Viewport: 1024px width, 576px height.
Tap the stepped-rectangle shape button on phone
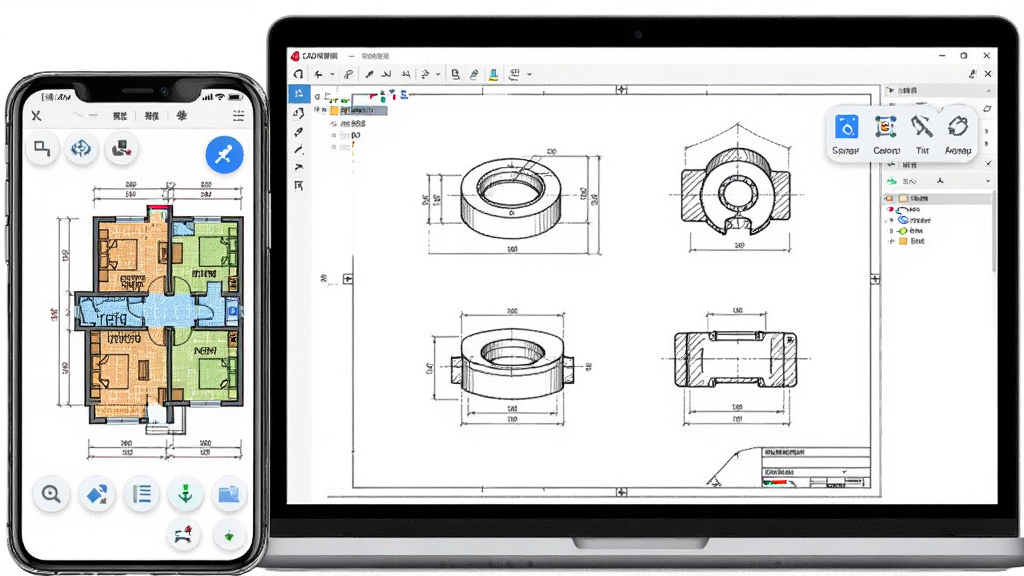(x=42, y=149)
